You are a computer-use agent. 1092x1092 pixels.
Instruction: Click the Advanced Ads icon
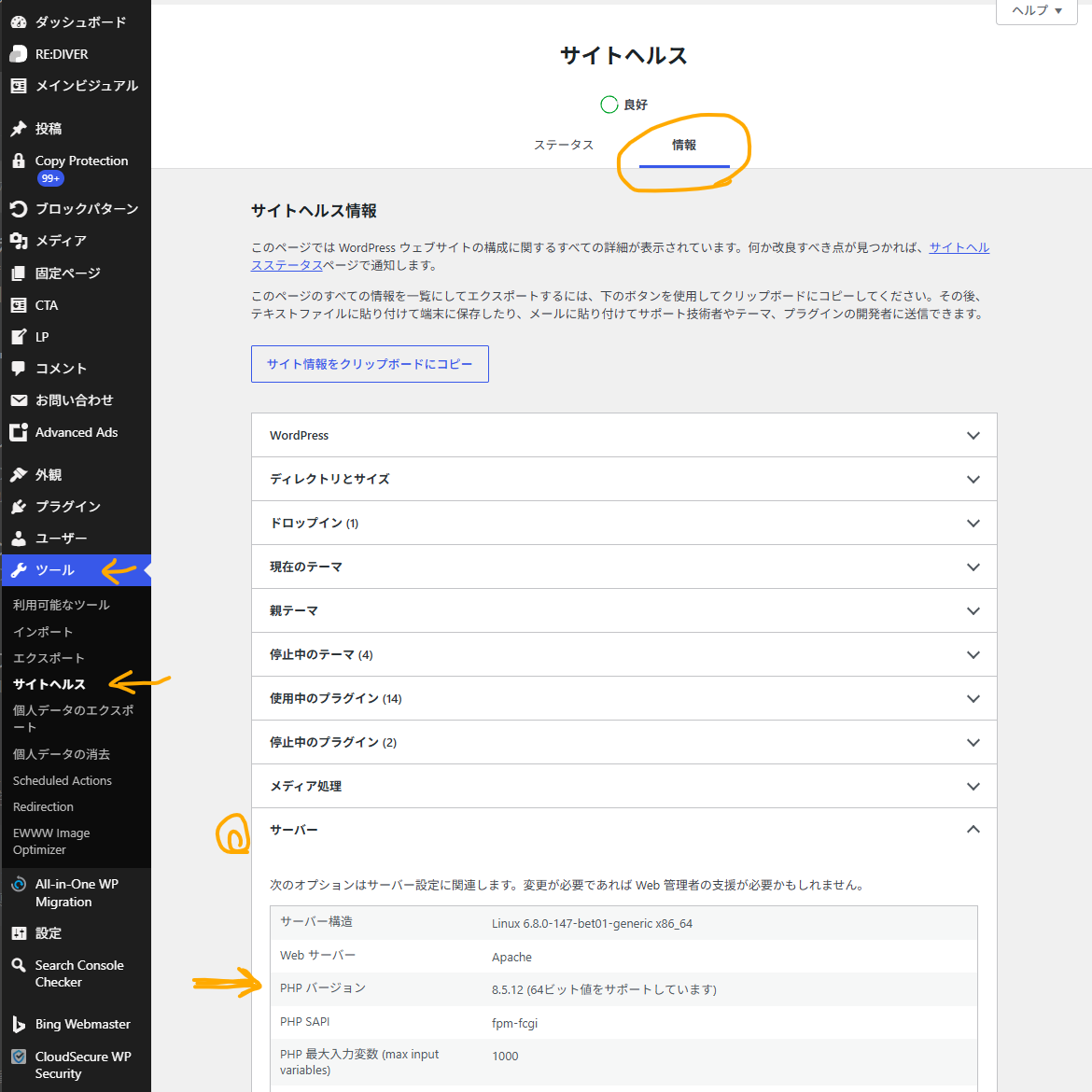19,432
